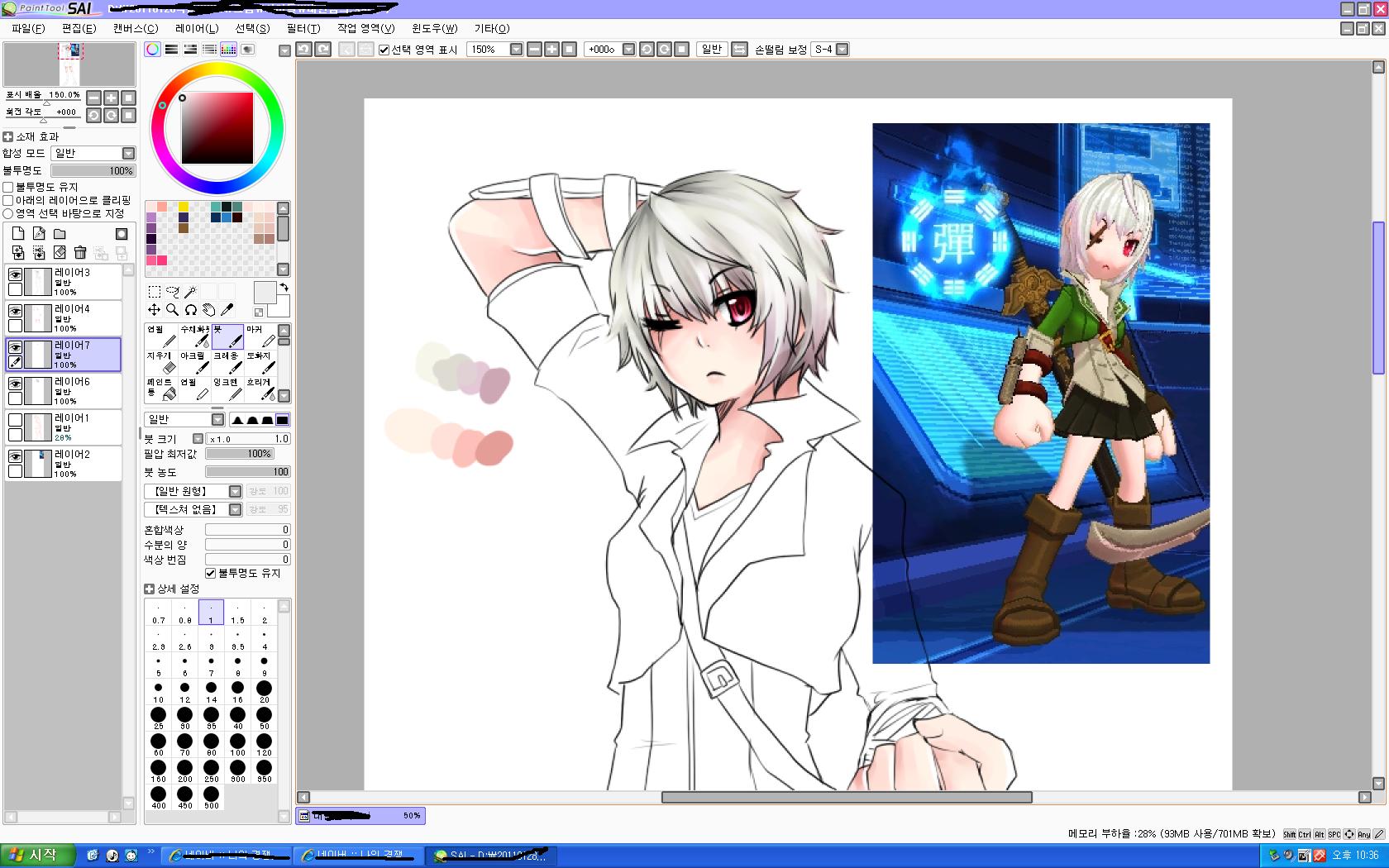The width and height of the screenshot is (1389, 868).
Task: Flip canvas view horizontally
Action: click(740, 49)
